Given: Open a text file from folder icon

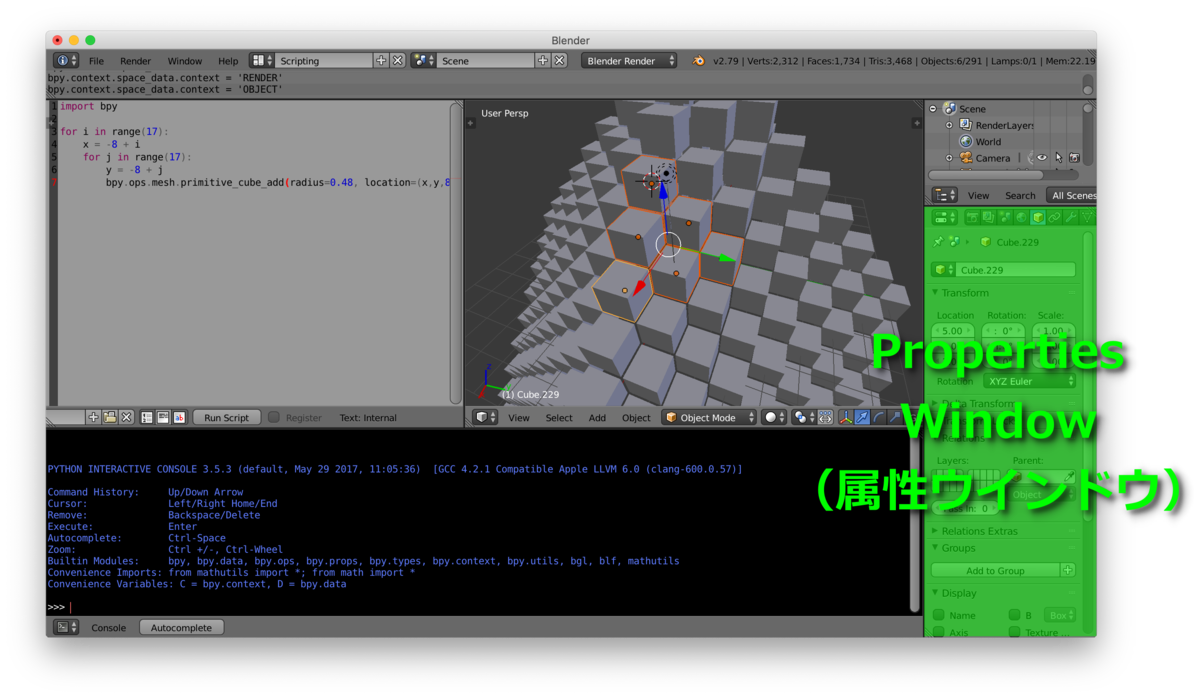Looking at the screenshot, I should click(110, 417).
